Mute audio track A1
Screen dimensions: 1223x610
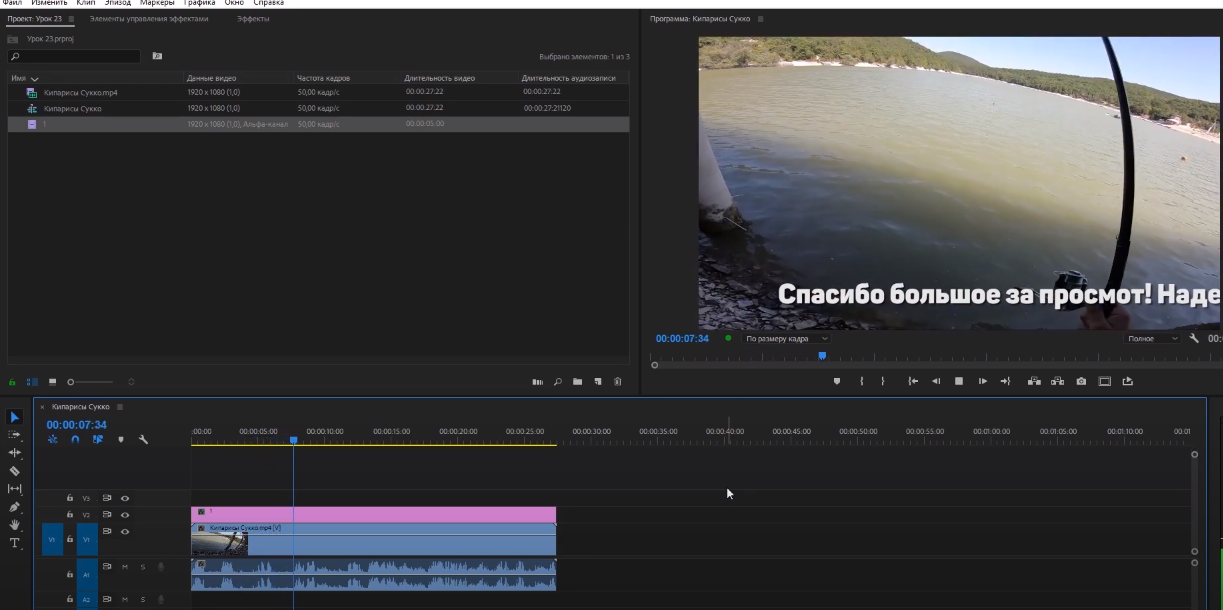coord(125,568)
